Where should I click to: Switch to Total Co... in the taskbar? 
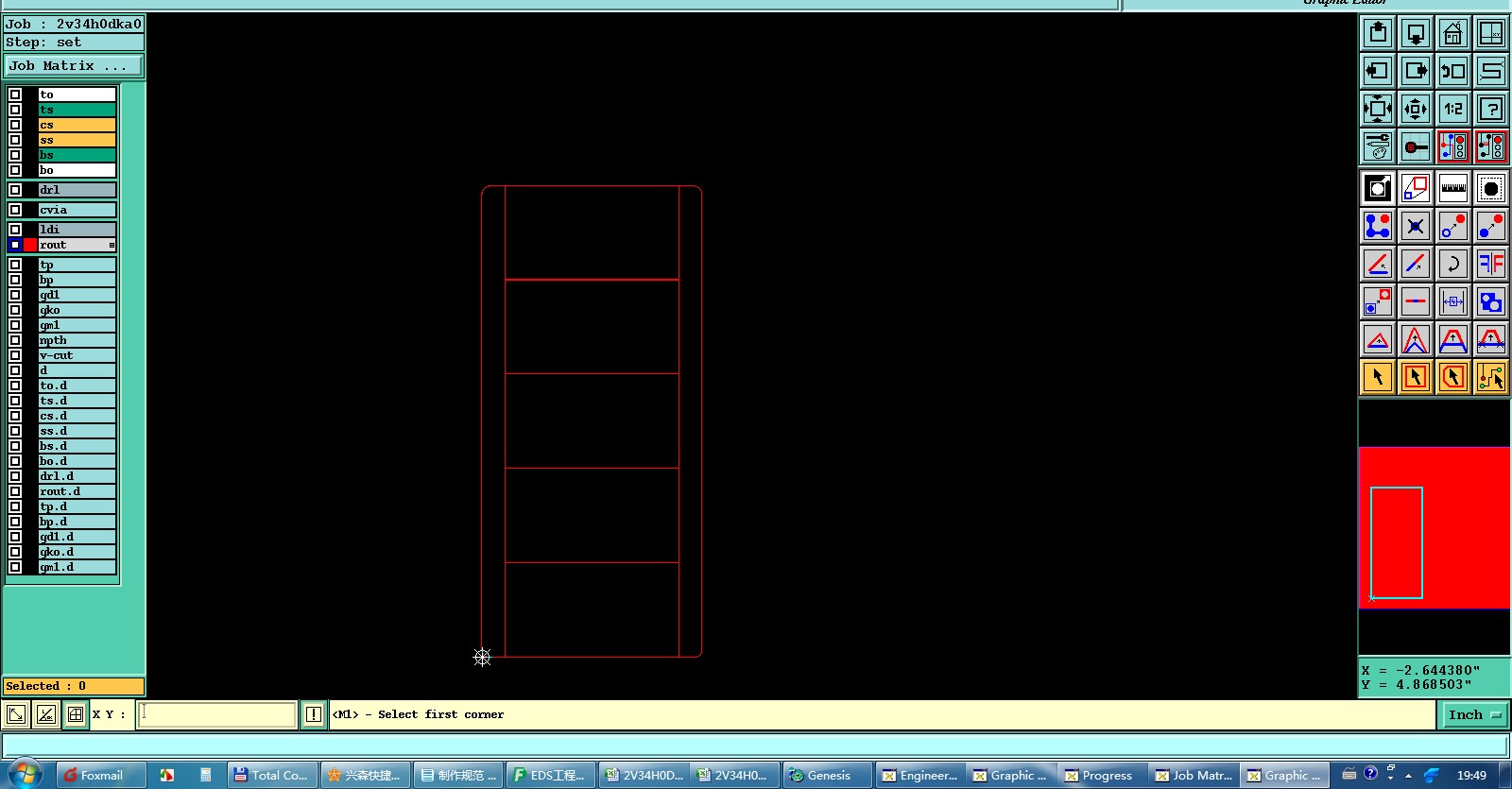coord(272,775)
